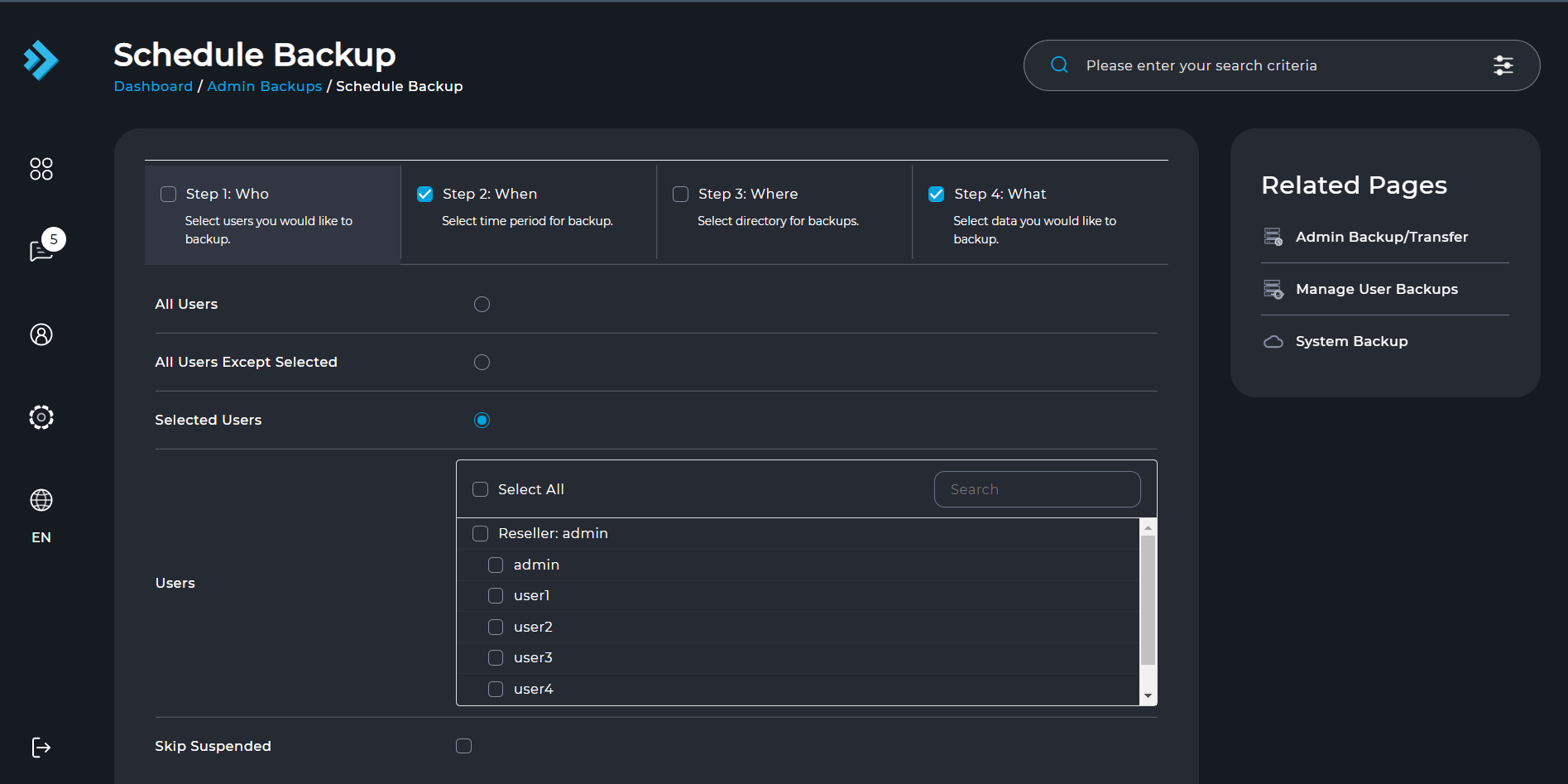Switch to Step 3: Where tab
The image size is (1568, 784).
click(x=784, y=214)
